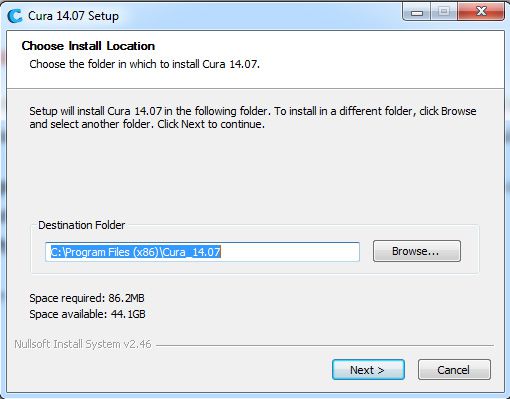Continue with the Next > button

tap(368, 369)
